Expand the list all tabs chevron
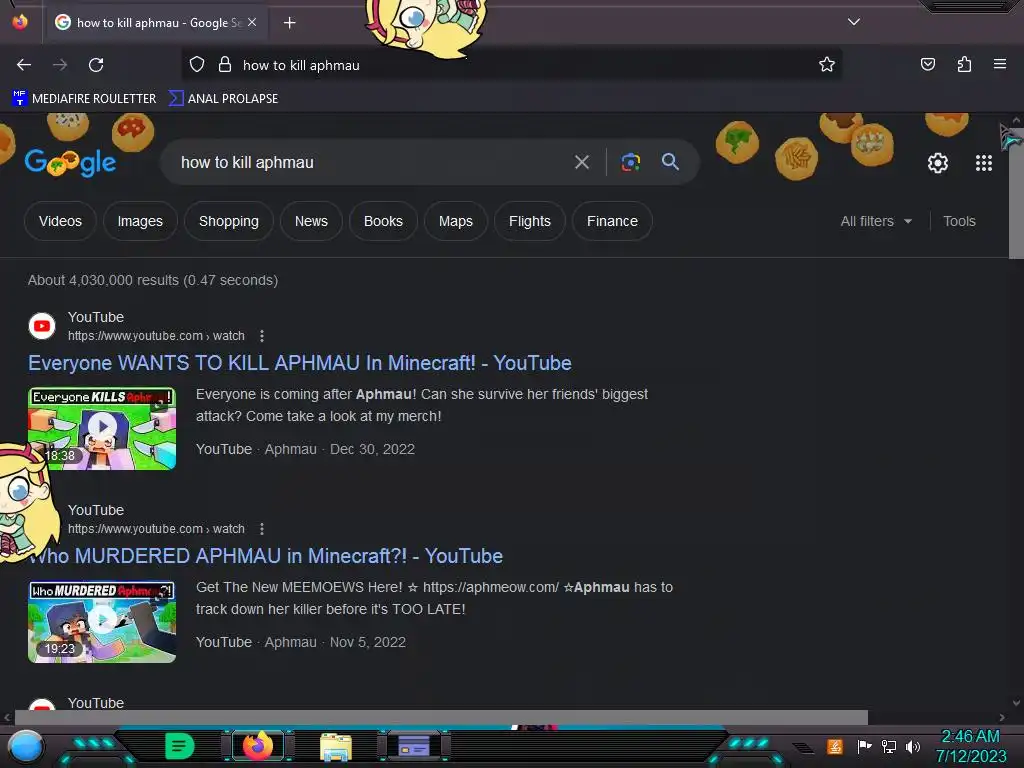Image resolution: width=1024 pixels, height=768 pixels. tap(854, 22)
